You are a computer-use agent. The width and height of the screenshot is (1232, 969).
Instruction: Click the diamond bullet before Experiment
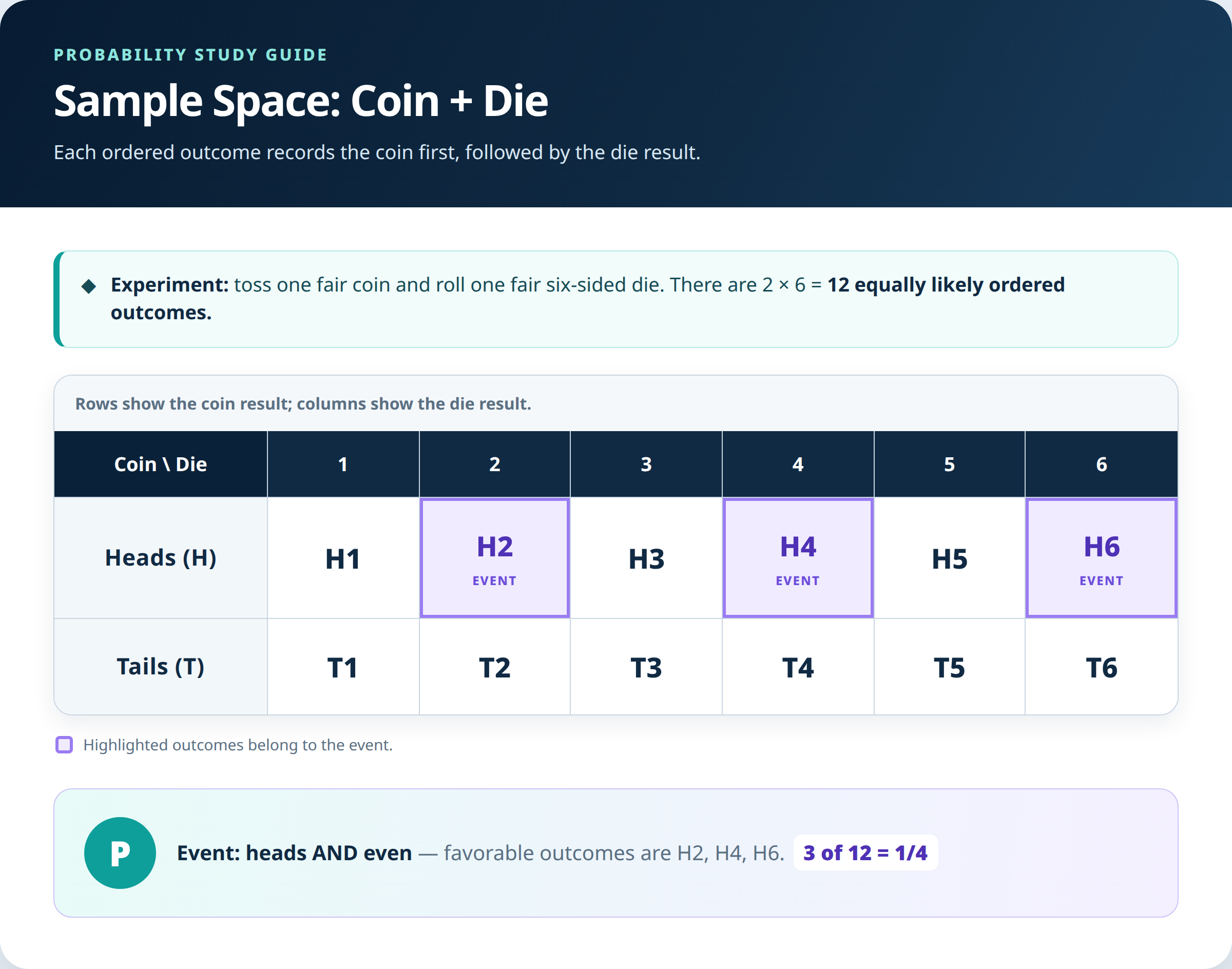point(88,286)
